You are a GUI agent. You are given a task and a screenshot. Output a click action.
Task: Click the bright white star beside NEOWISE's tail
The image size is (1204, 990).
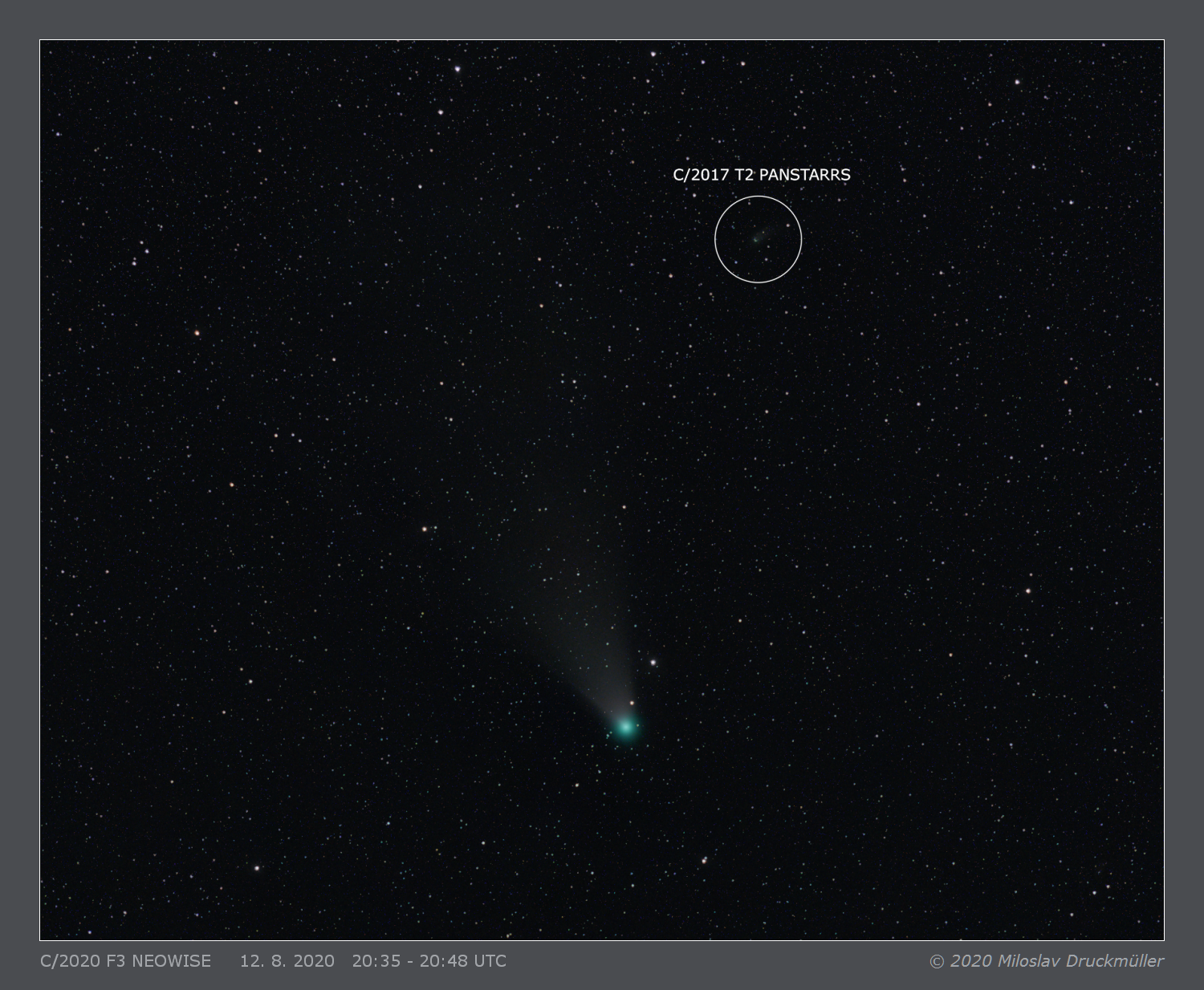[x=653, y=663]
